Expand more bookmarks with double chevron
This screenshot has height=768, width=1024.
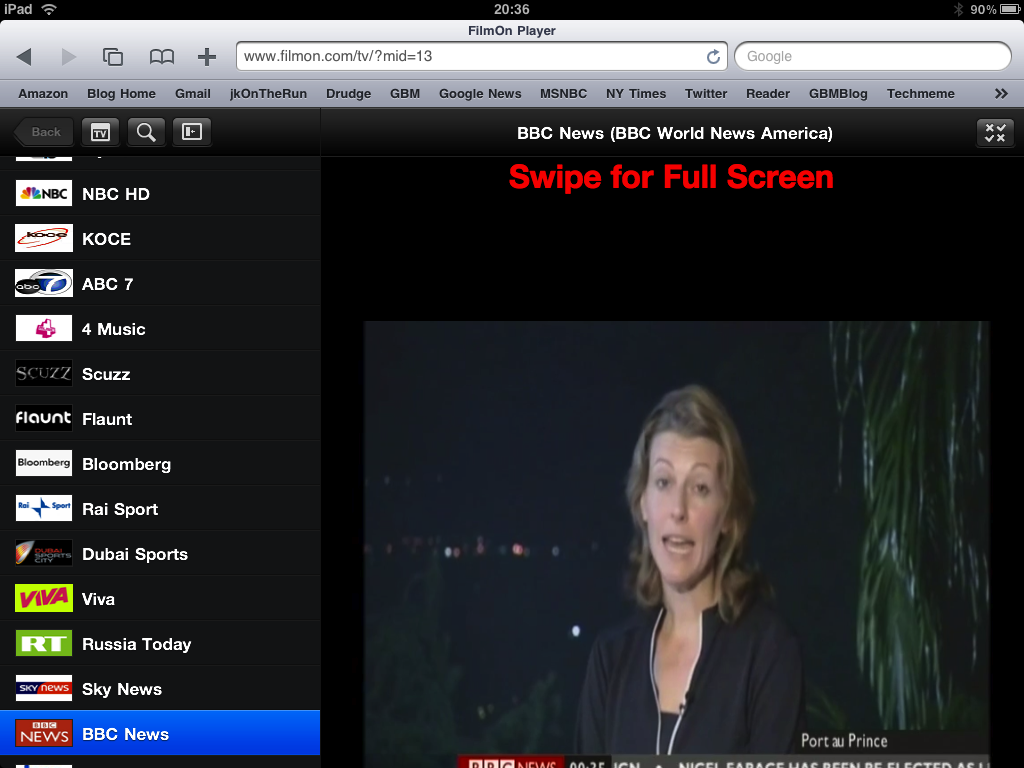pos(1001,93)
